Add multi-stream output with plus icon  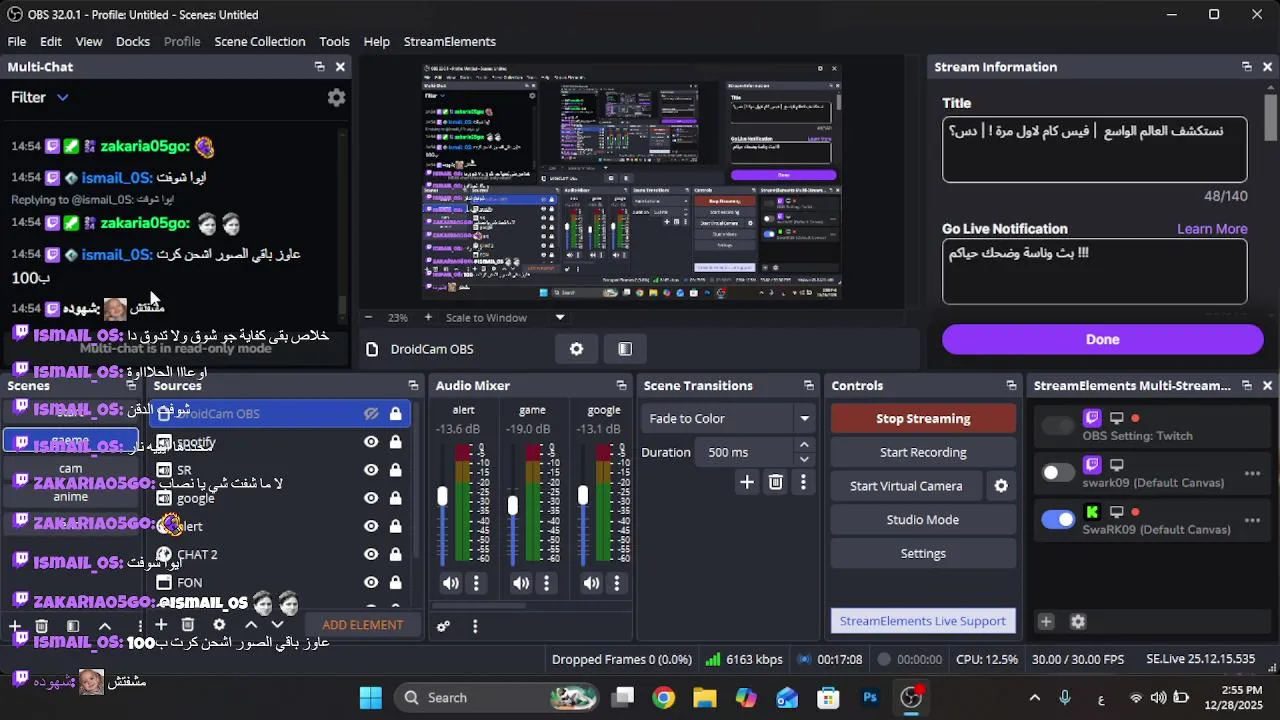point(1046,621)
